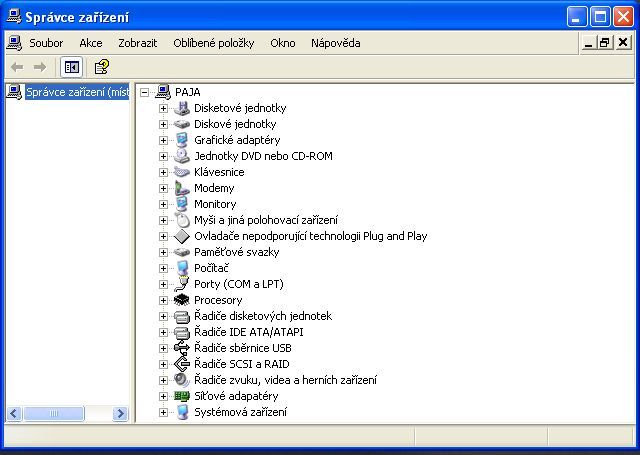This screenshot has height=455, width=640.
Task: Click the Paměťové svazky volume icon
Action: tap(182, 252)
